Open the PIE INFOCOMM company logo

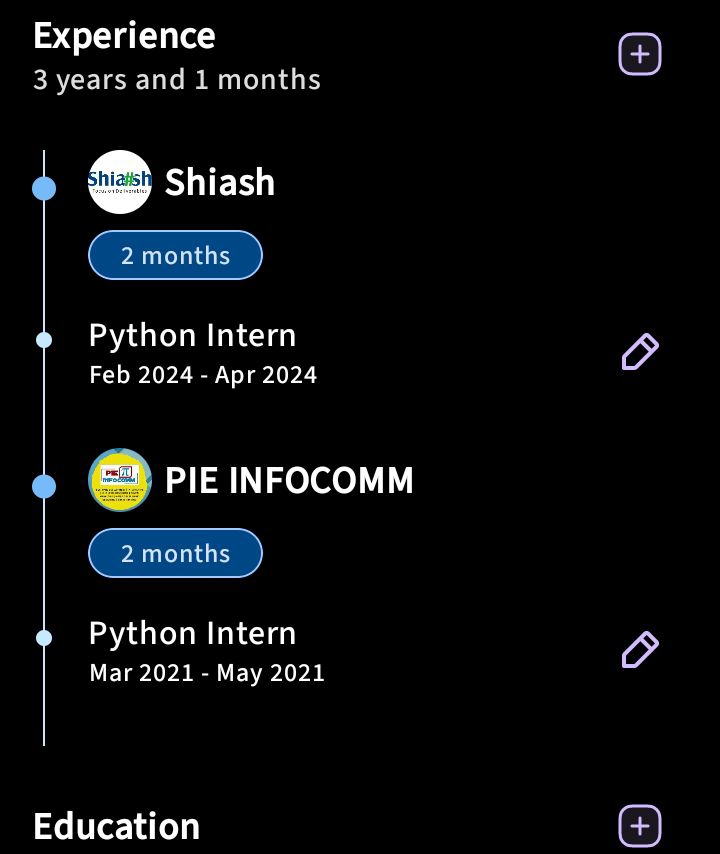[120, 480]
